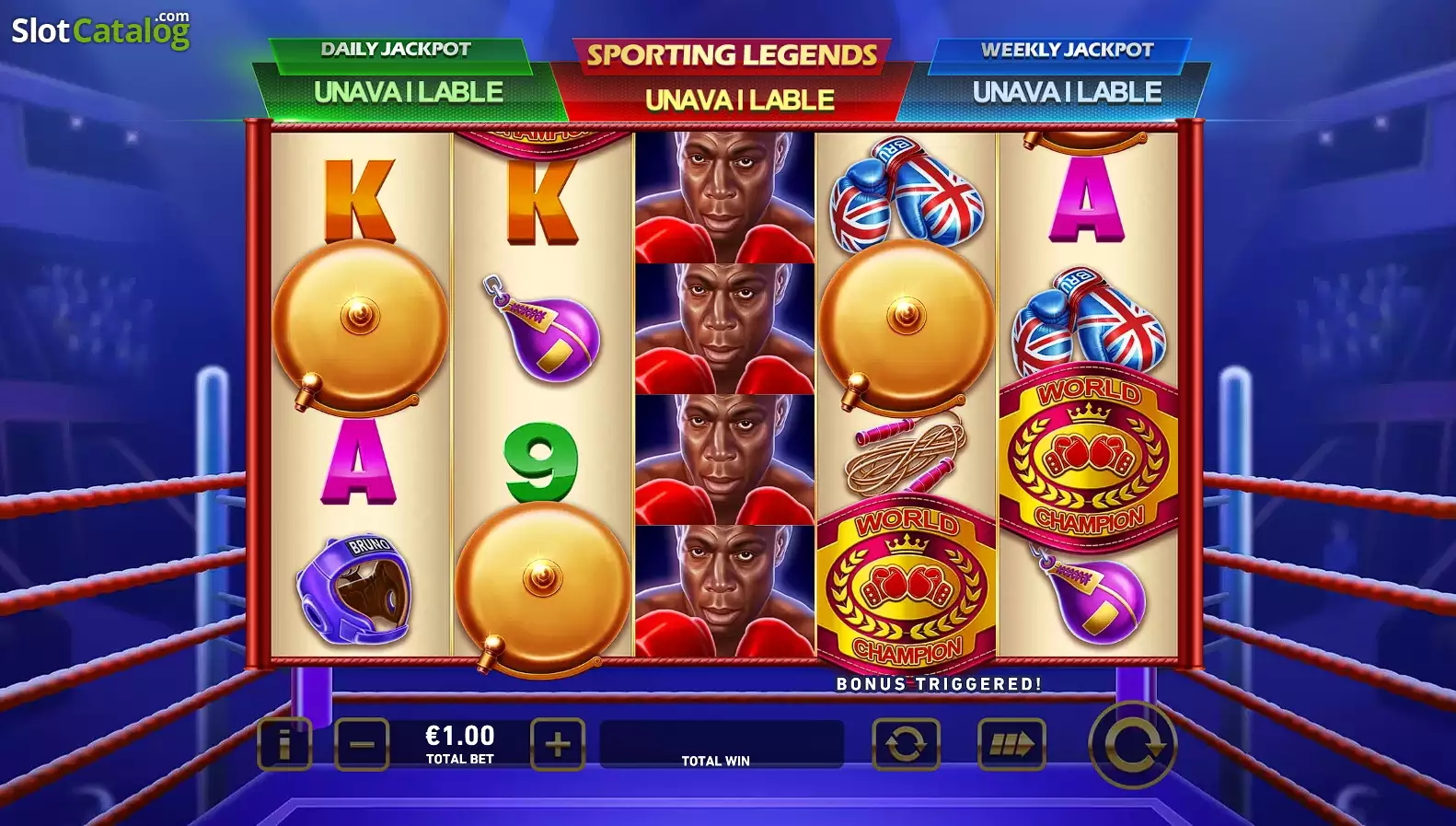This screenshot has height=826, width=1456.
Task: Select top boxer portrait on middle reel
Action: point(724,197)
